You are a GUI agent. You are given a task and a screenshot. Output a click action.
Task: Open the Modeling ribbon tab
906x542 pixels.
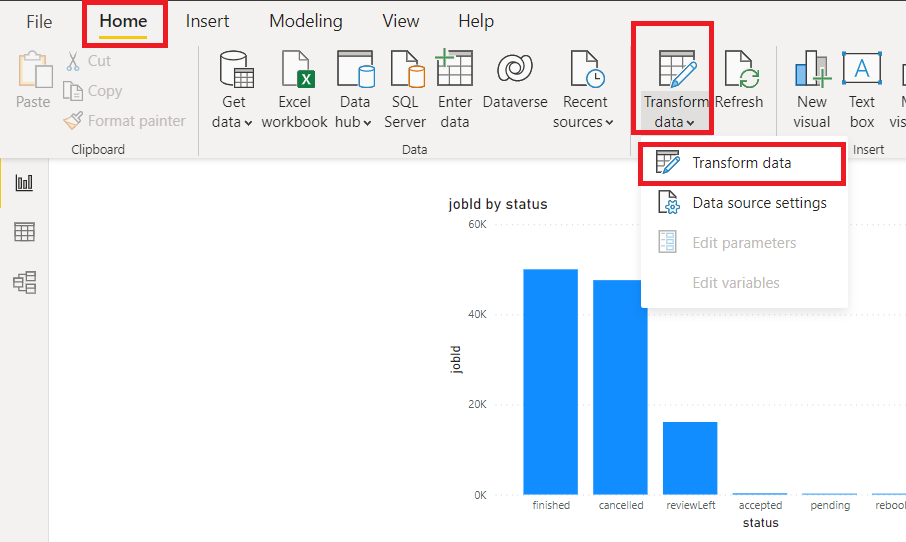[306, 21]
